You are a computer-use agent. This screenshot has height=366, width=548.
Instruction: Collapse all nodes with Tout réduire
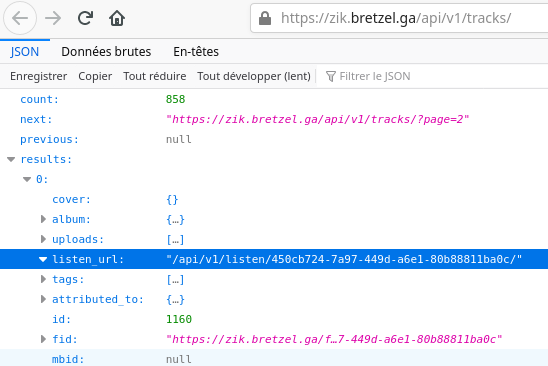[x=154, y=76]
